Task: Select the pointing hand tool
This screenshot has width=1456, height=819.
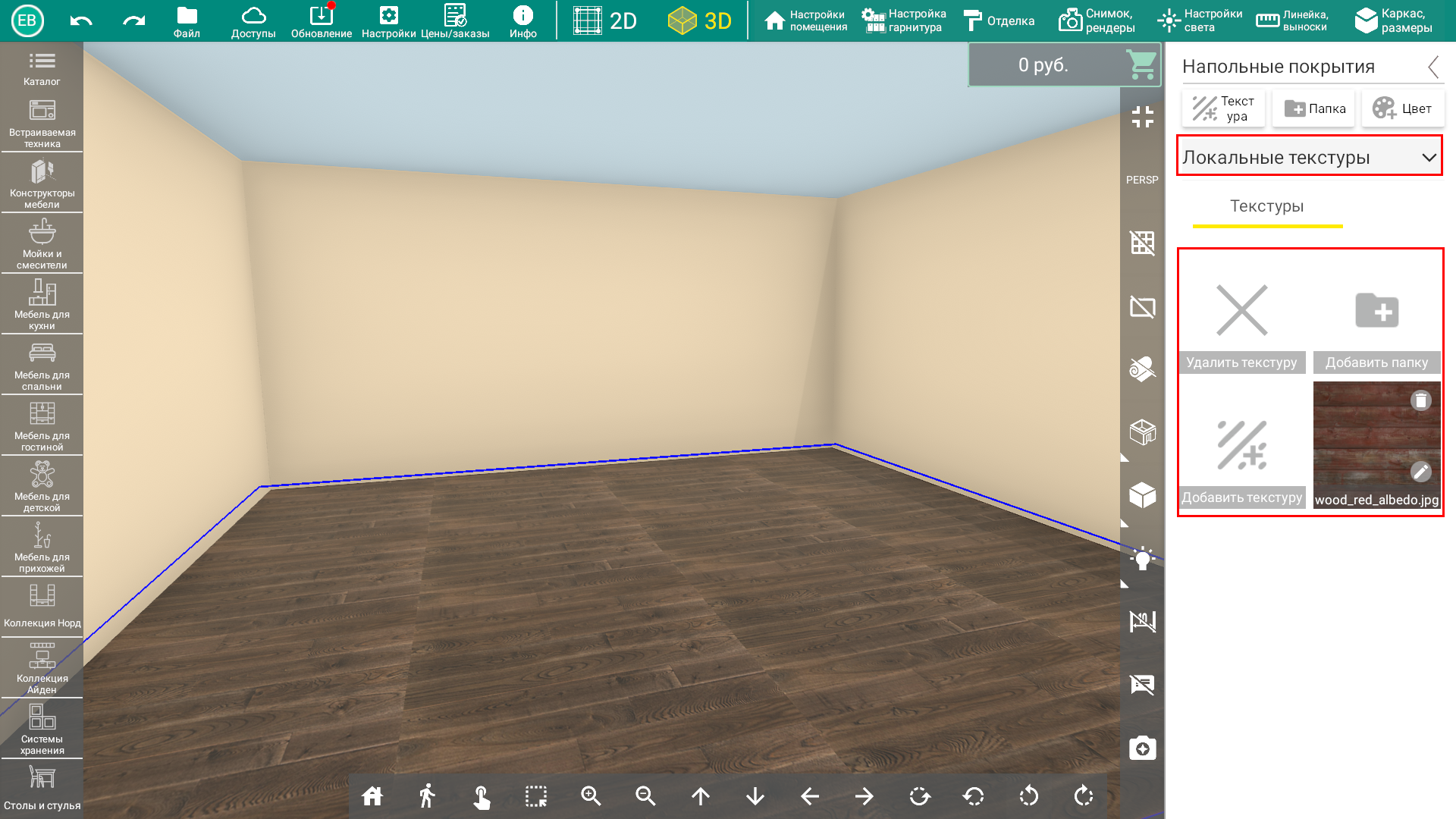Action: (482, 797)
